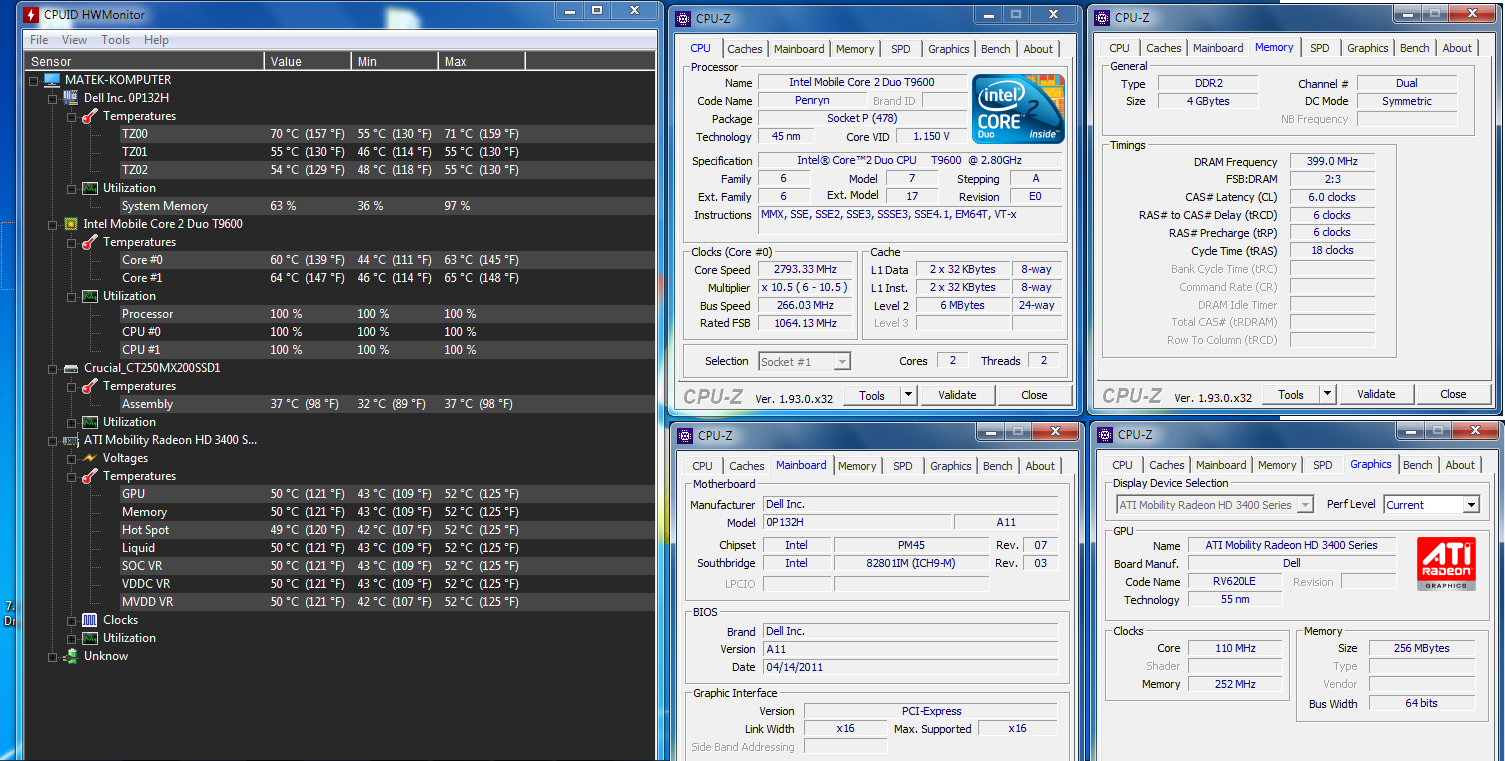Click the Dell Inc. 0P132H motherboard icon
This screenshot has width=1505, height=761.
tap(71, 98)
